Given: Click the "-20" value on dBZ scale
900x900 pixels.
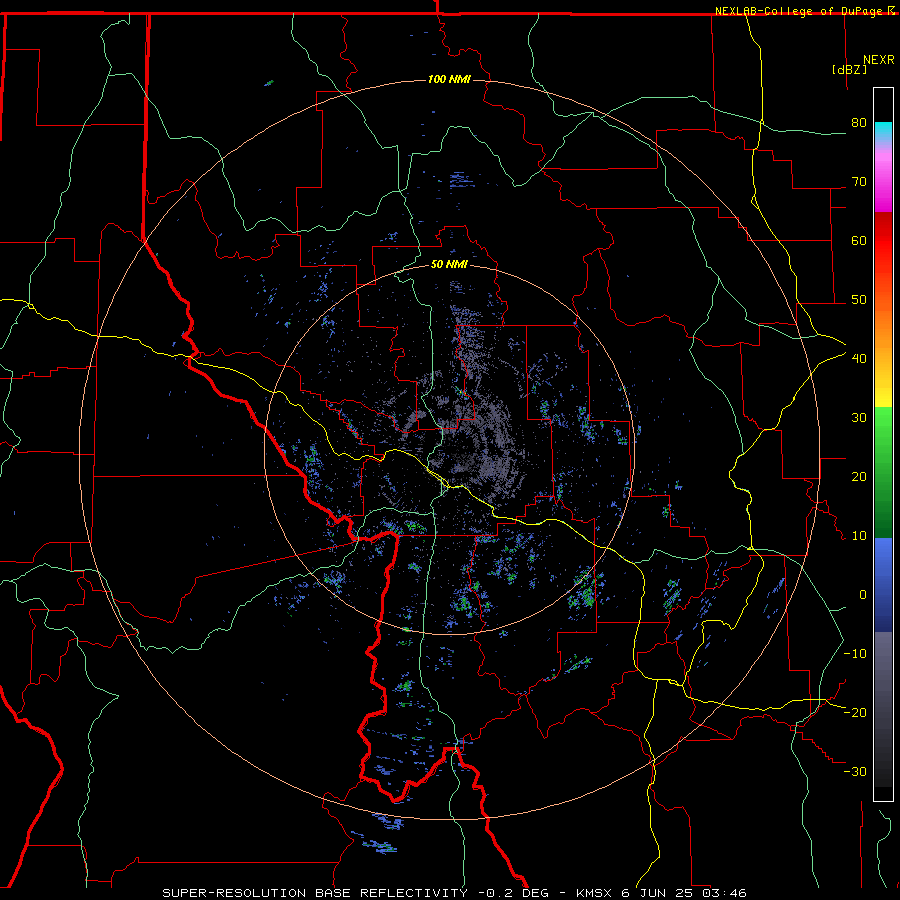Looking at the screenshot, I should pyautogui.click(x=855, y=713).
